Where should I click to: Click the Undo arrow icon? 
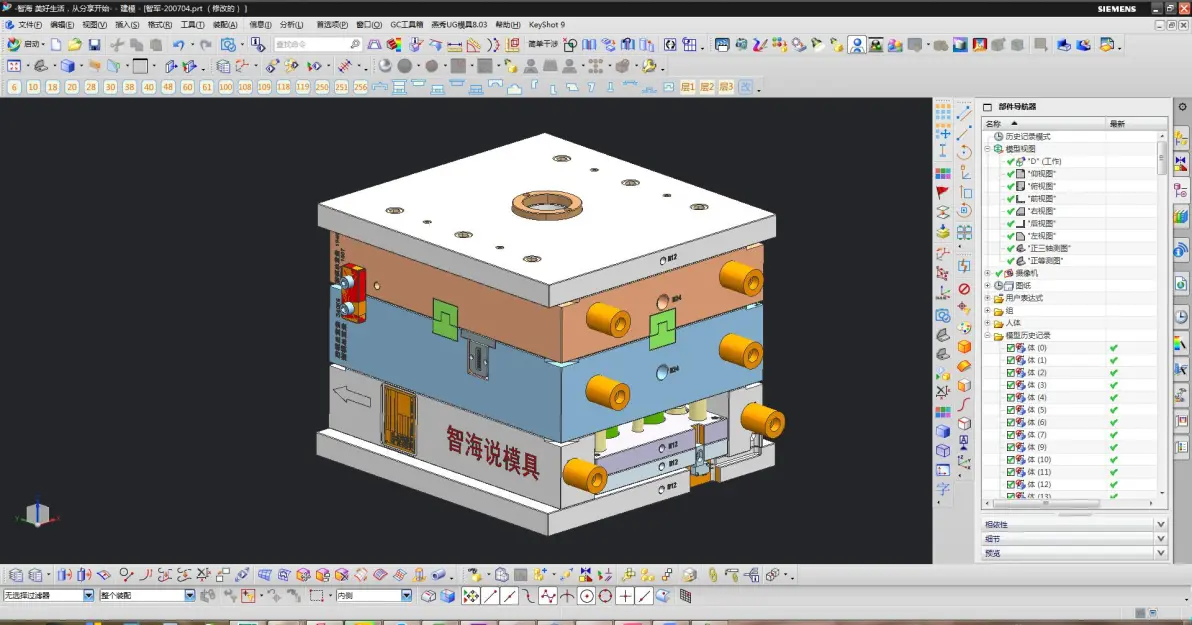pyautogui.click(x=179, y=45)
